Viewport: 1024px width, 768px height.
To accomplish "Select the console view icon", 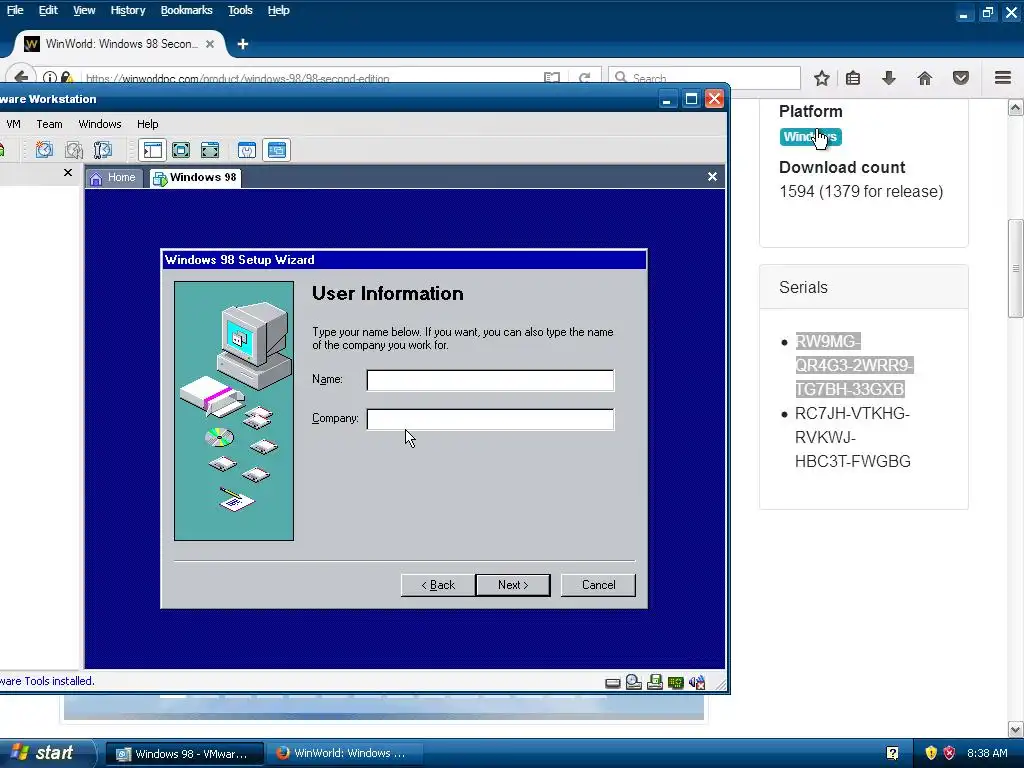I will 277,150.
